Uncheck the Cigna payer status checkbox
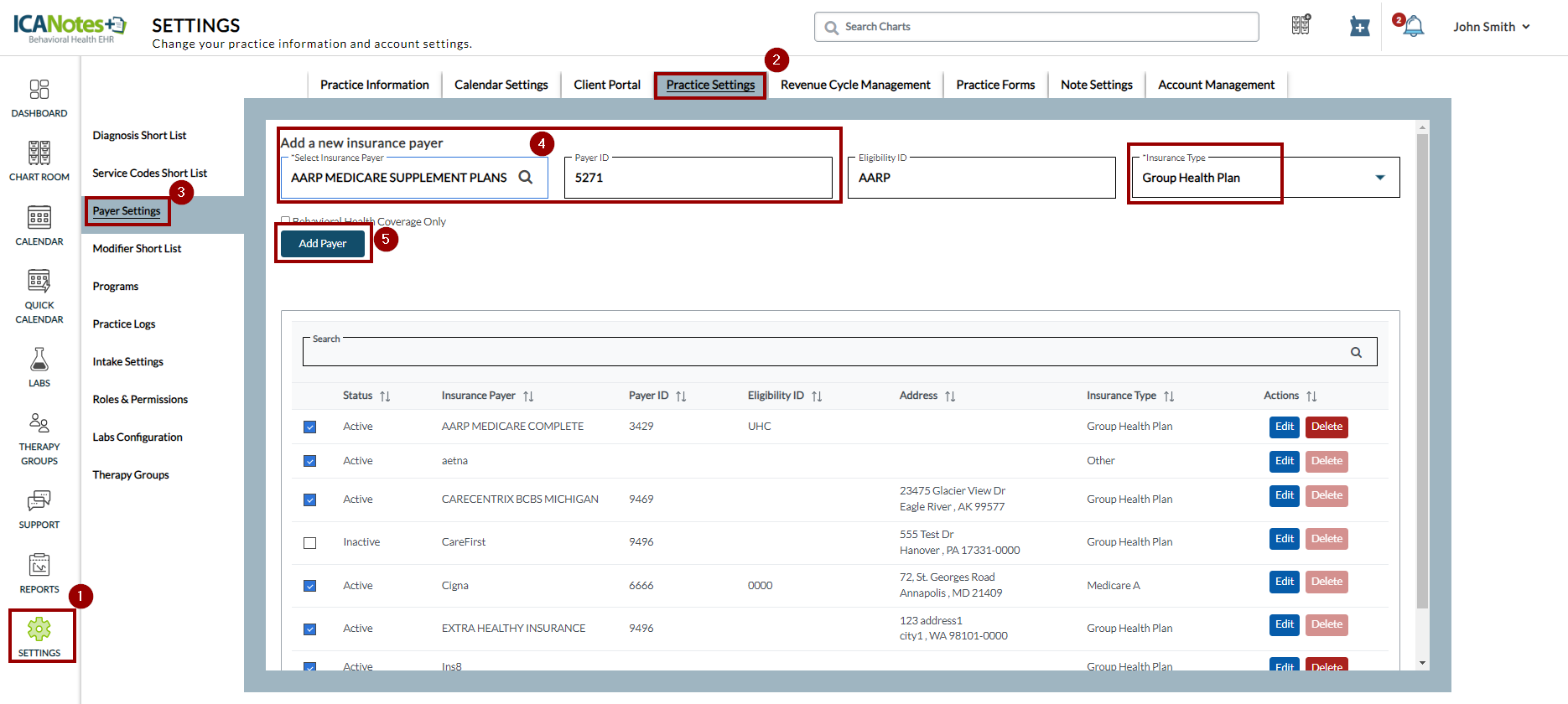1568x704 pixels. [x=310, y=586]
